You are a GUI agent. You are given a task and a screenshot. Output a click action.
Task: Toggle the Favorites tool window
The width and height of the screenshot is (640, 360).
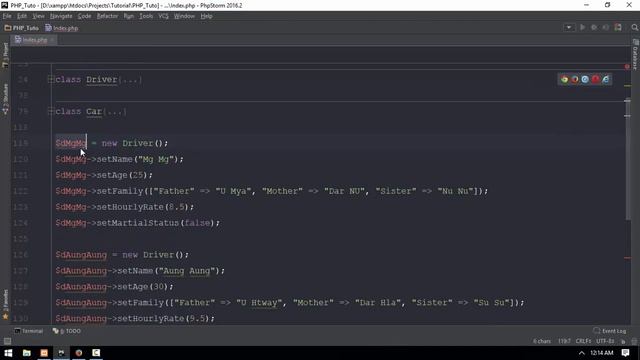5,305
